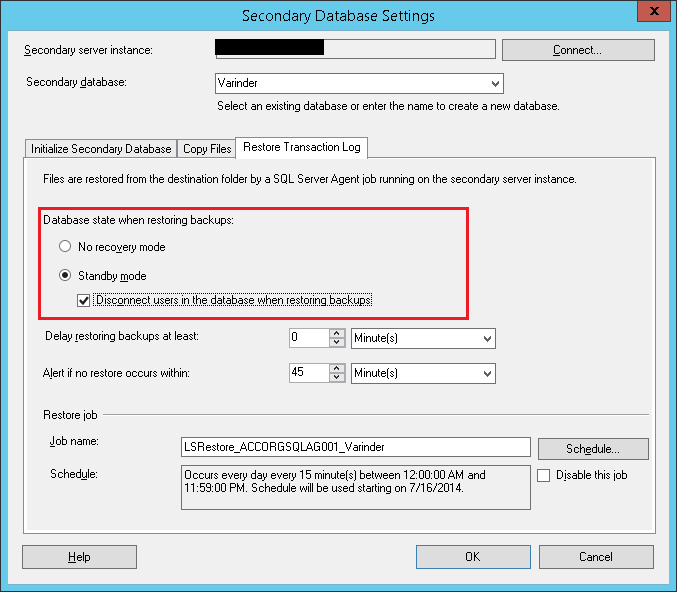Choose the Standby mode radio button
Screen dimensions: 677x592
[x=66, y=275]
